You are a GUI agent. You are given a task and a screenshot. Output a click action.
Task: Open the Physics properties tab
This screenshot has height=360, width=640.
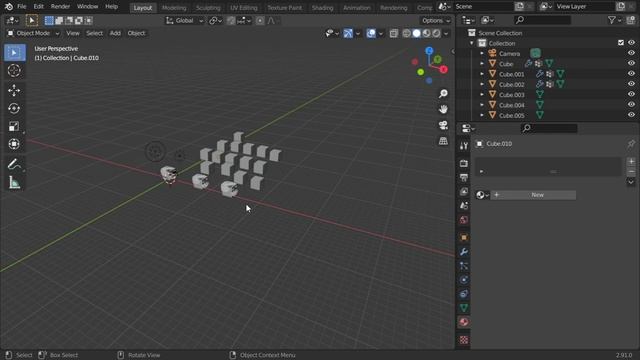click(464, 280)
